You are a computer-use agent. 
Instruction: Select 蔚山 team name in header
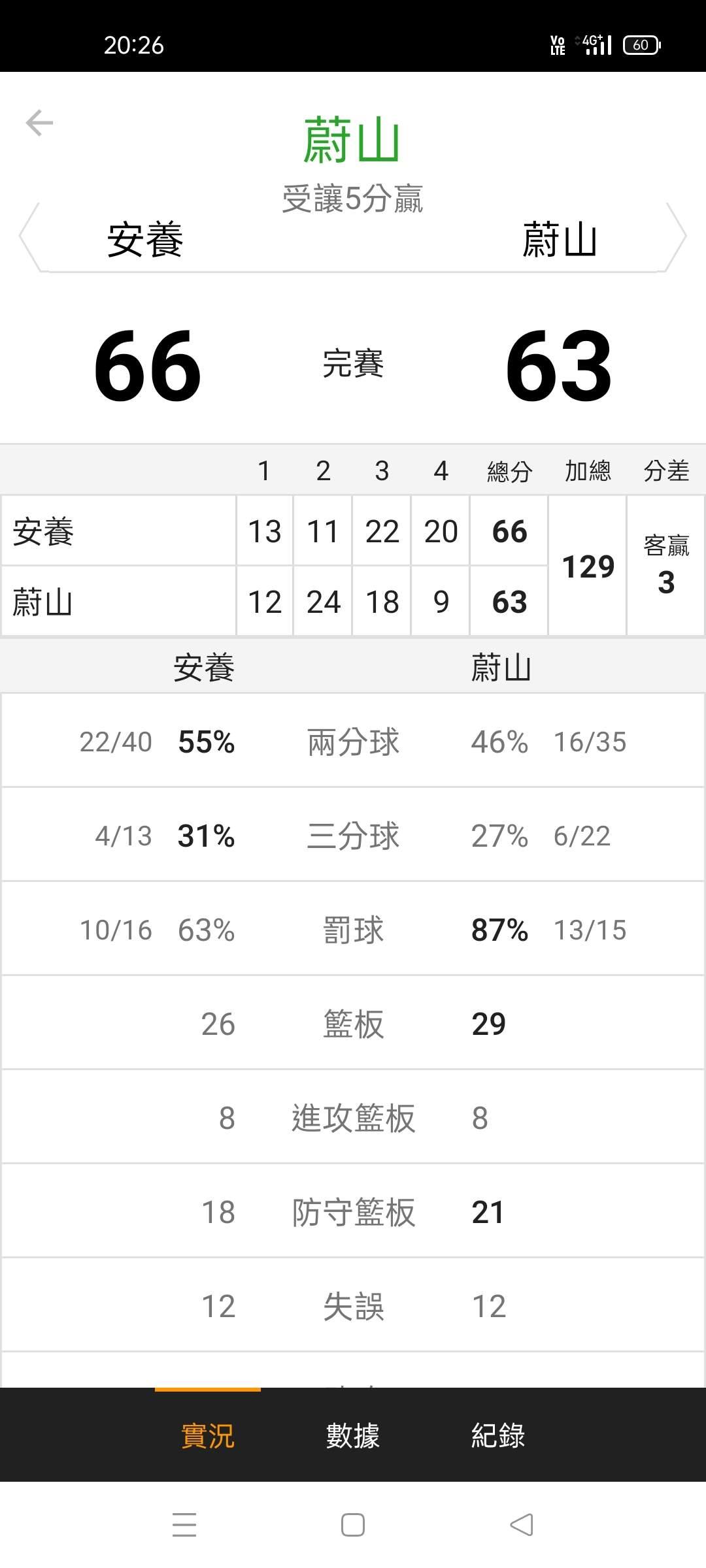560,240
